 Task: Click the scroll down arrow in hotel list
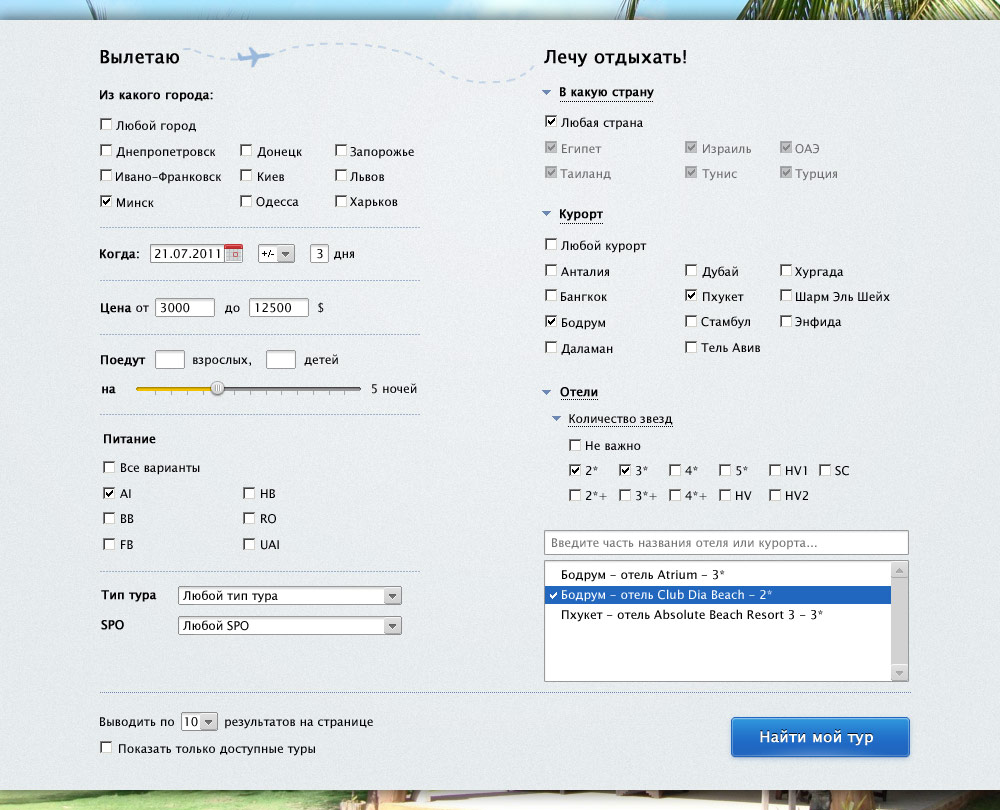[899, 672]
